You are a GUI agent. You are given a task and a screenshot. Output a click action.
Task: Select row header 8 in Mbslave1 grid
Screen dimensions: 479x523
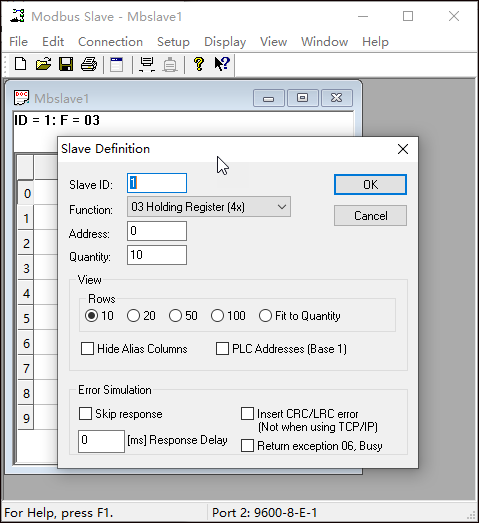[26, 393]
